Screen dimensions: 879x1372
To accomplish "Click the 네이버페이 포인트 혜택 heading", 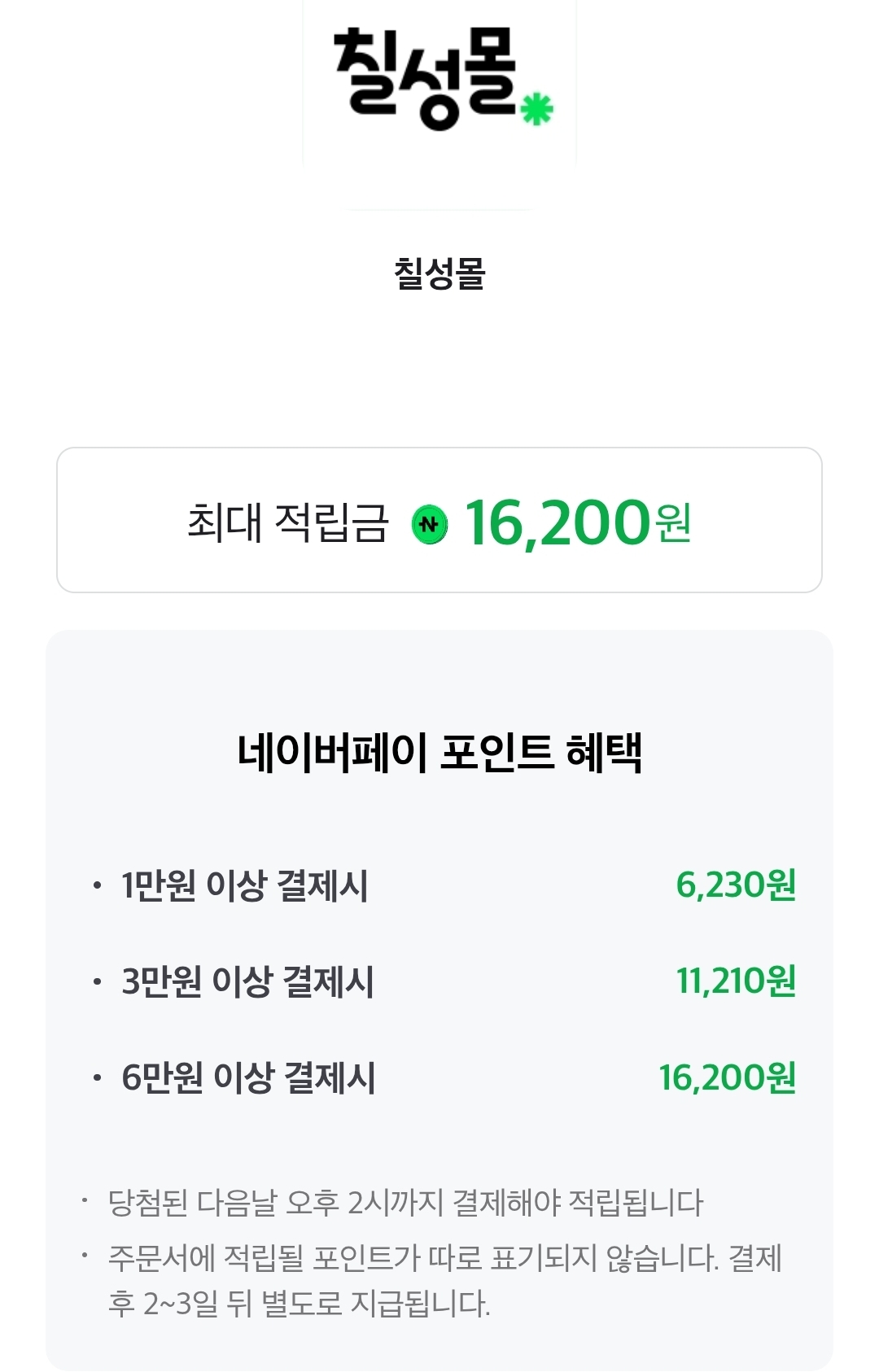I will click(x=439, y=752).
